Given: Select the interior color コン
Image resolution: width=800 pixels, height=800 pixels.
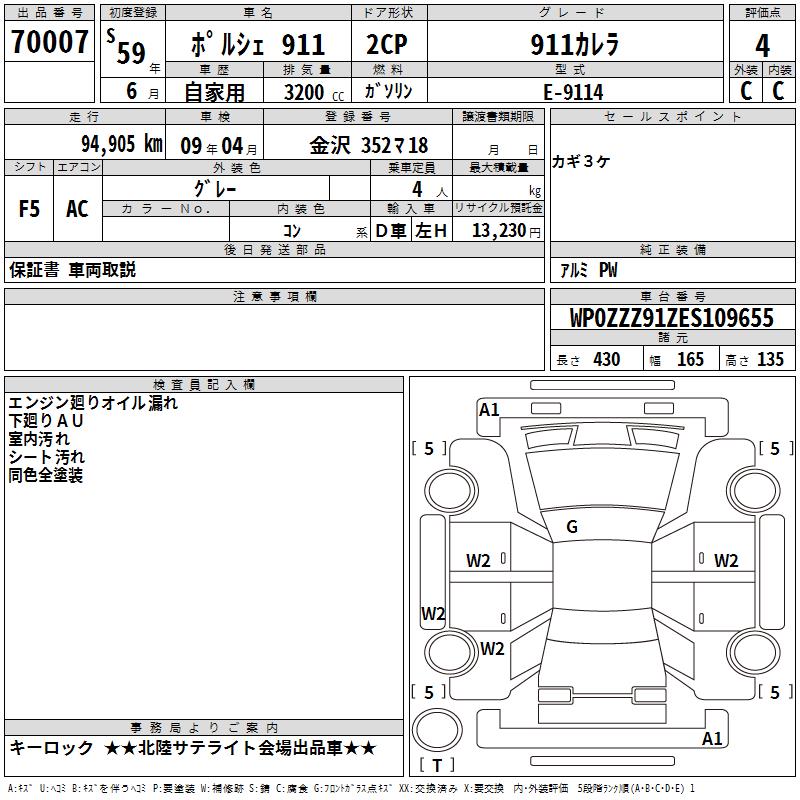Looking at the screenshot, I should click(x=292, y=231).
